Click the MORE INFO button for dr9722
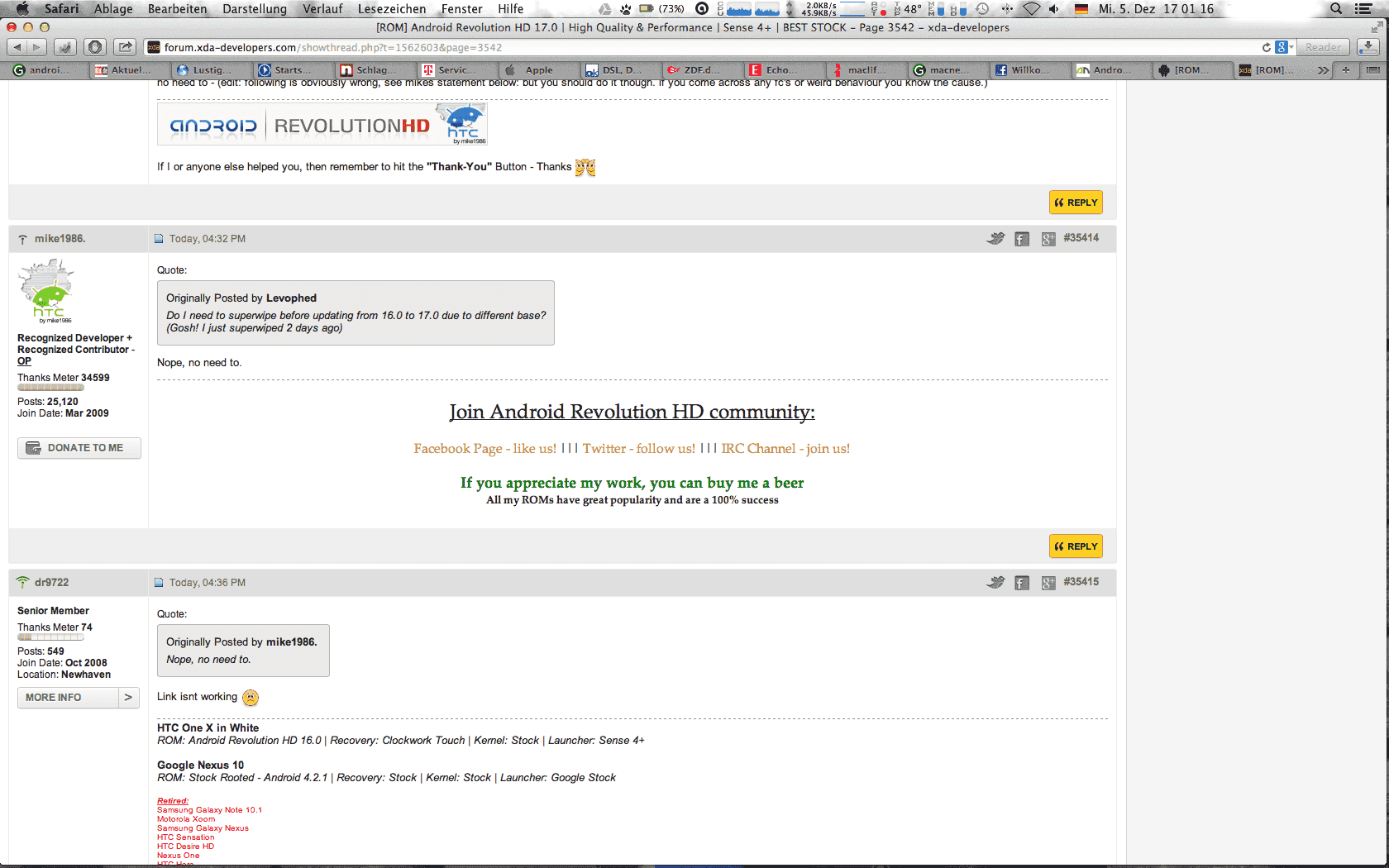This screenshot has width=1389, height=868. pyautogui.click(x=68, y=698)
